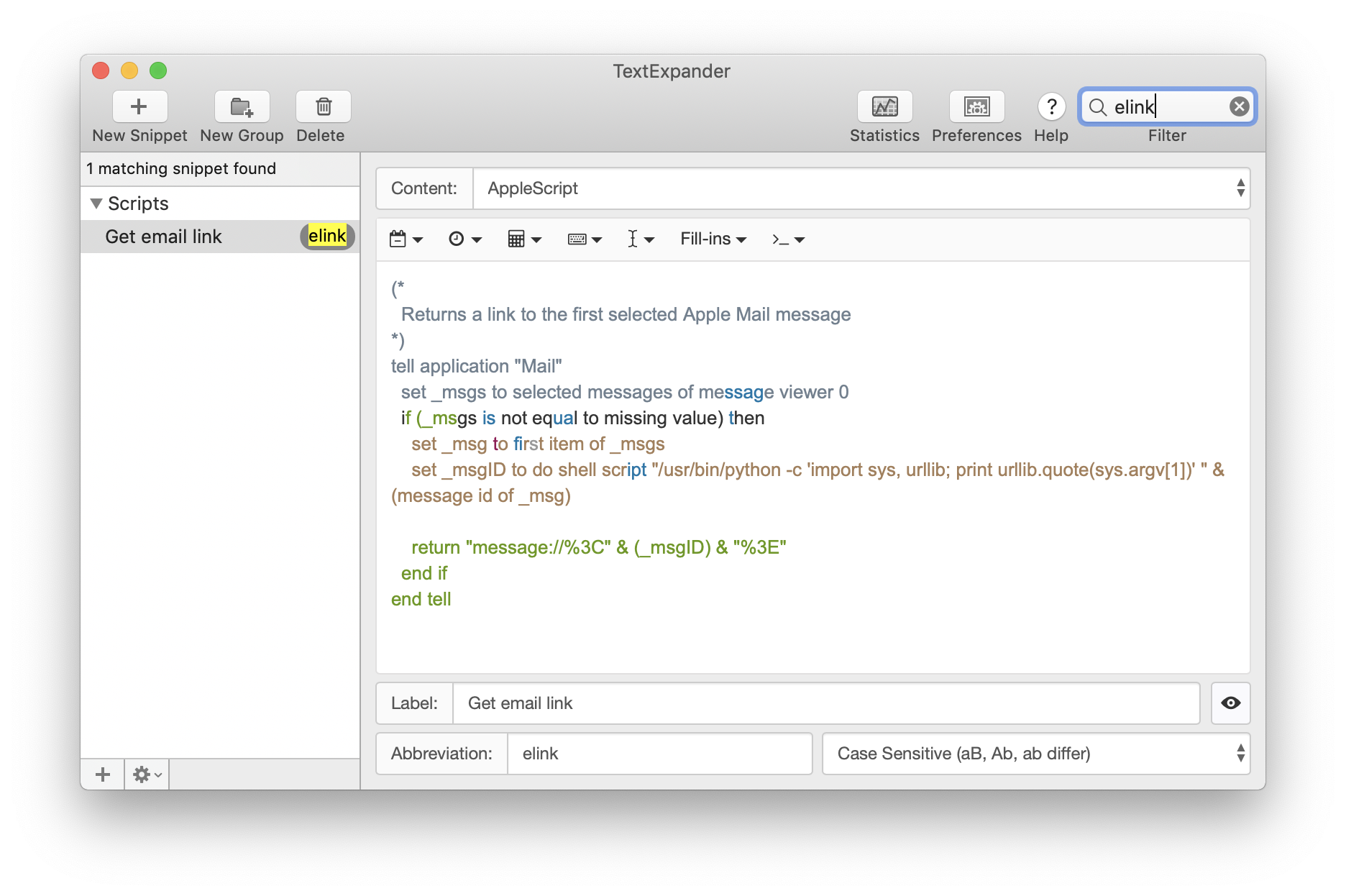
Task: Open Help with the question mark button
Action: 1051,106
